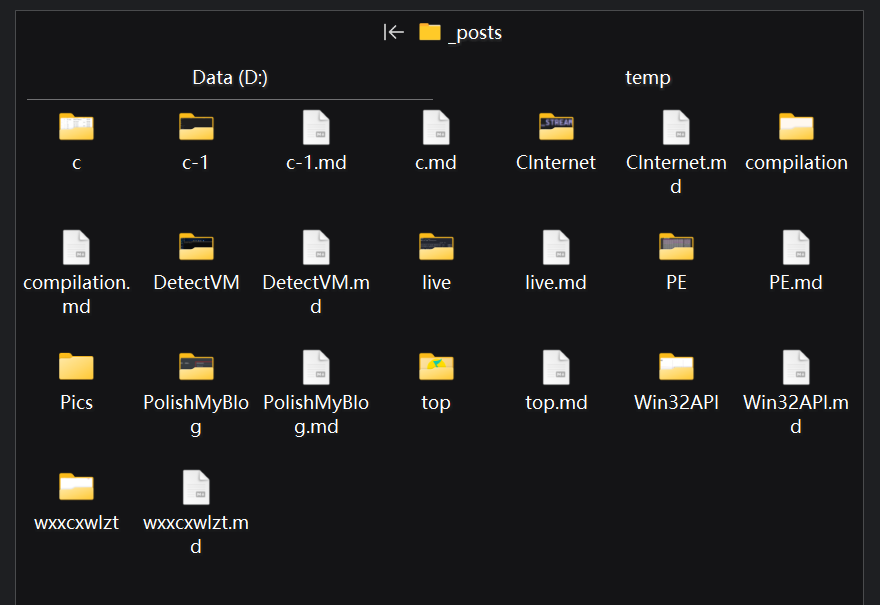This screenshot has height=605, width=880.
Task: Select the PE.md file
Action: 796,248
